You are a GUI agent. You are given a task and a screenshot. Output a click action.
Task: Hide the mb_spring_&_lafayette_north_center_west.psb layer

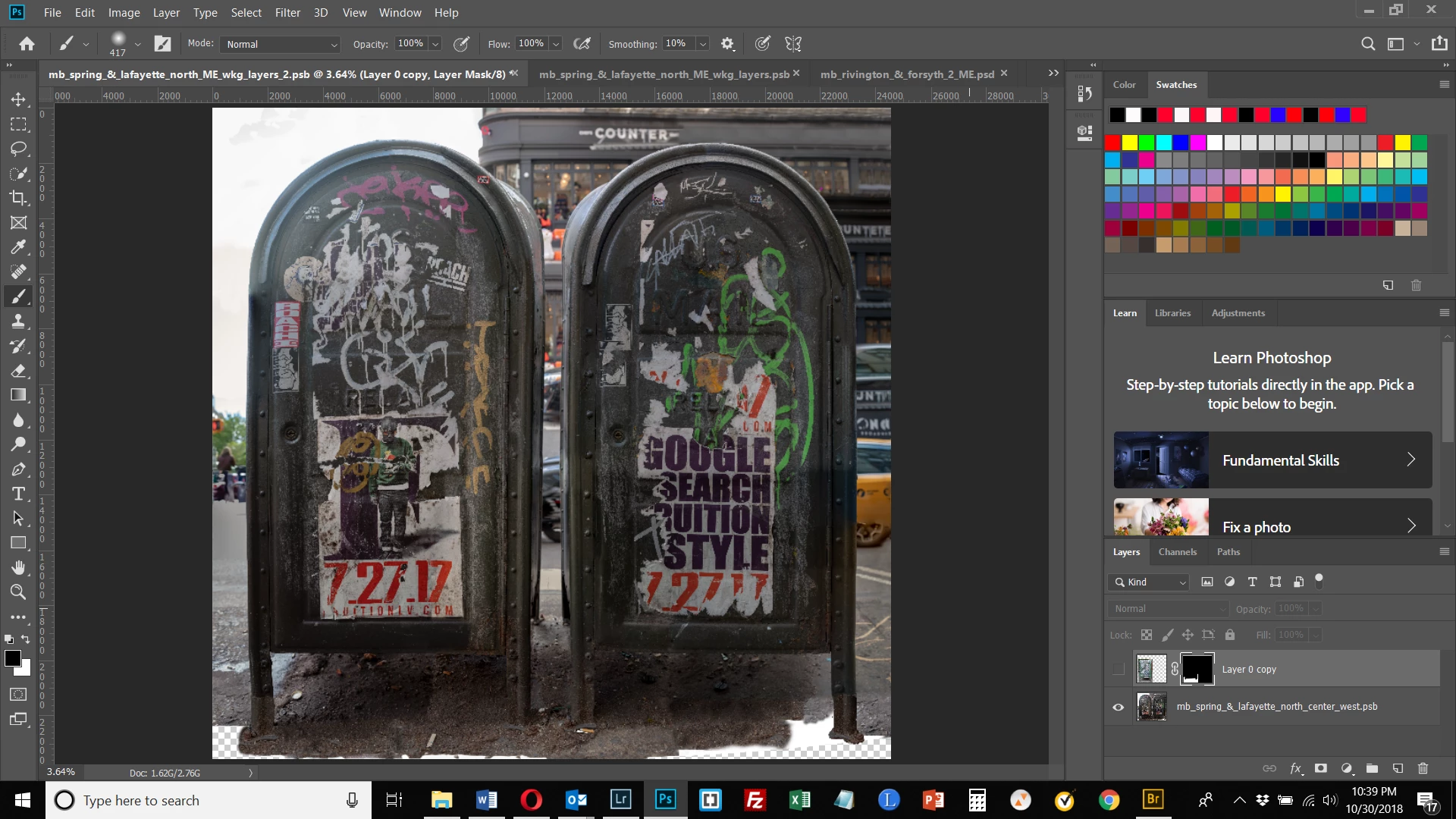click(1118, 707)
